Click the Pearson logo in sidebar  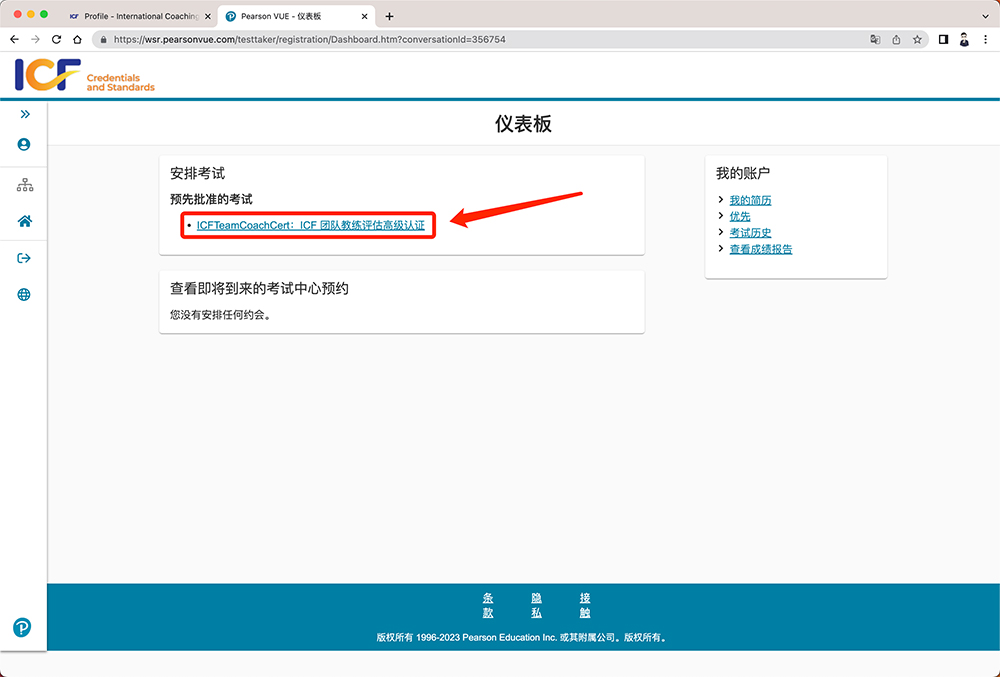tap(22, 627)
